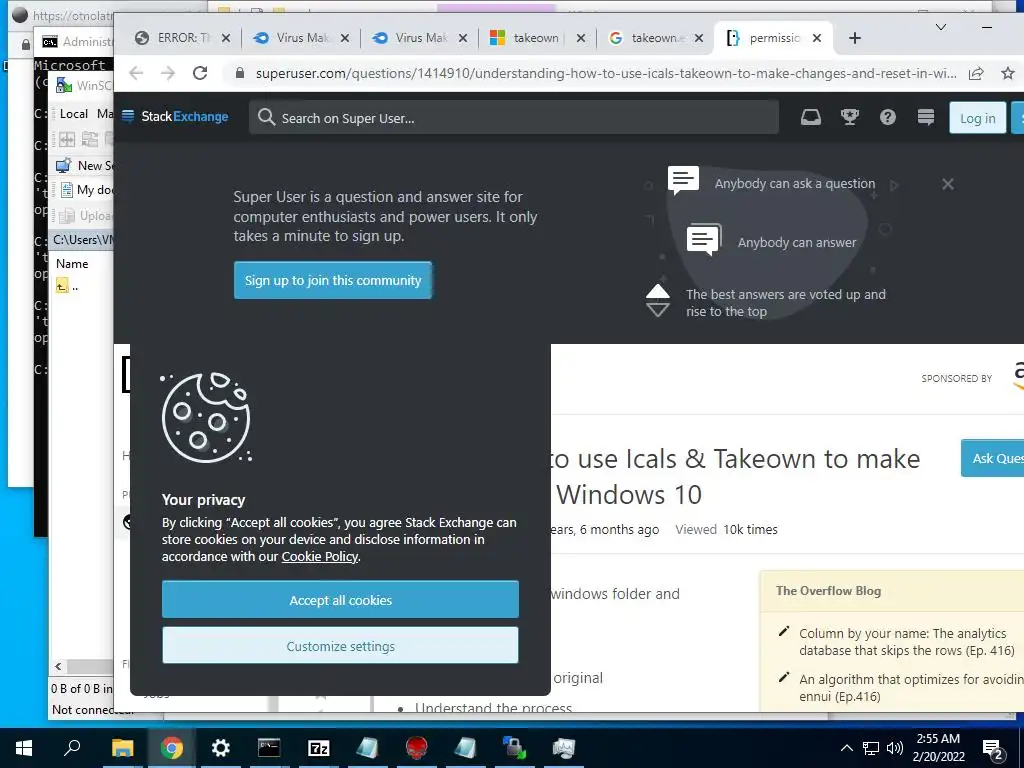Open the analytics database blog post link
This screenshot has width=1024, height=768.
906,642
